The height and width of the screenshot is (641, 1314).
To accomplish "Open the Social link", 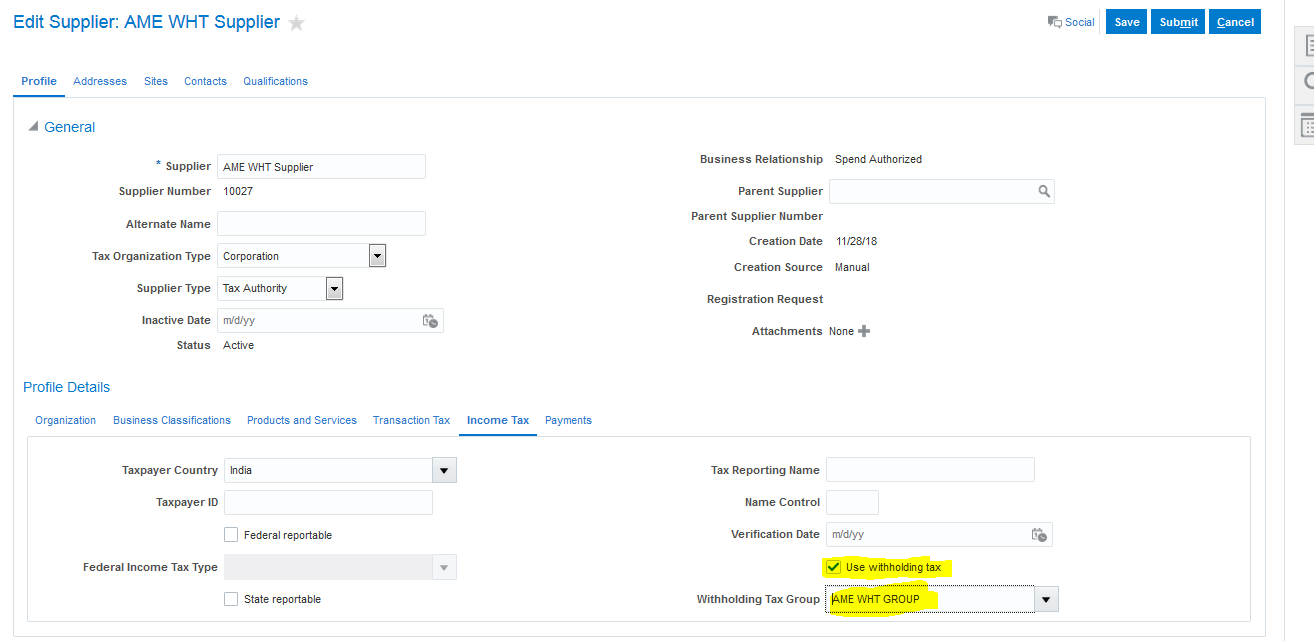I will click(1080, 22).
